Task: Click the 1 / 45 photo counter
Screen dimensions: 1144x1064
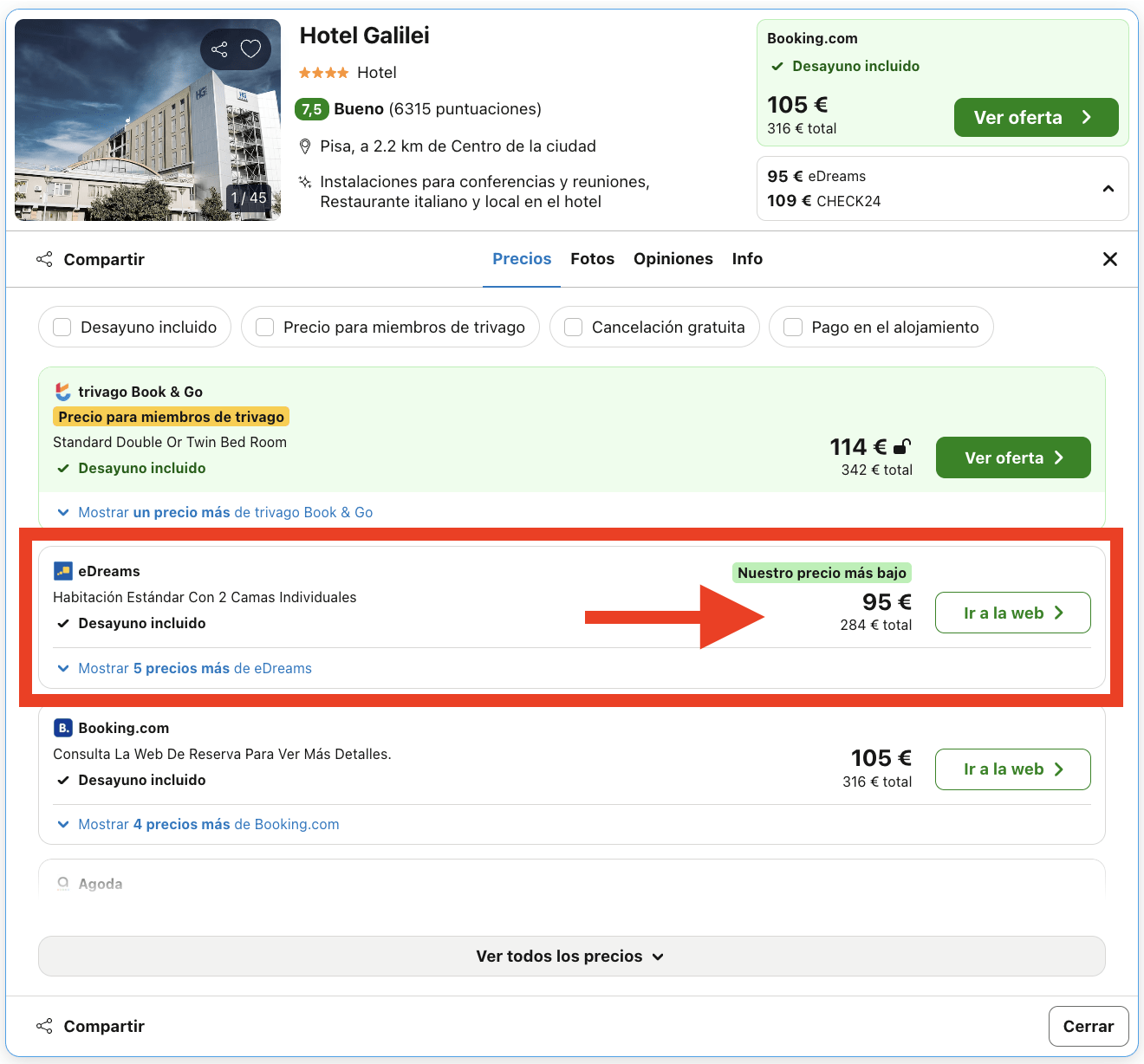Action: point(249,198)
